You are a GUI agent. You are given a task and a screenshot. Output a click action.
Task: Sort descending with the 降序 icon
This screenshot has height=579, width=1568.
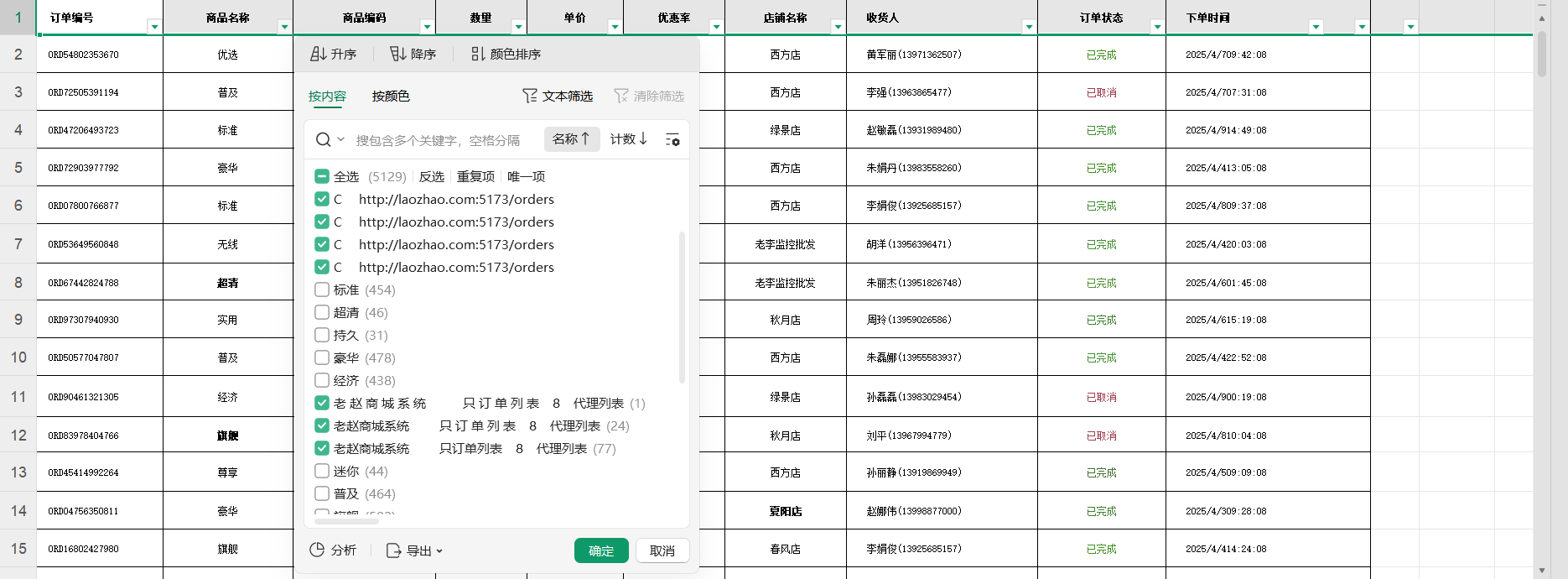[398, 54]
